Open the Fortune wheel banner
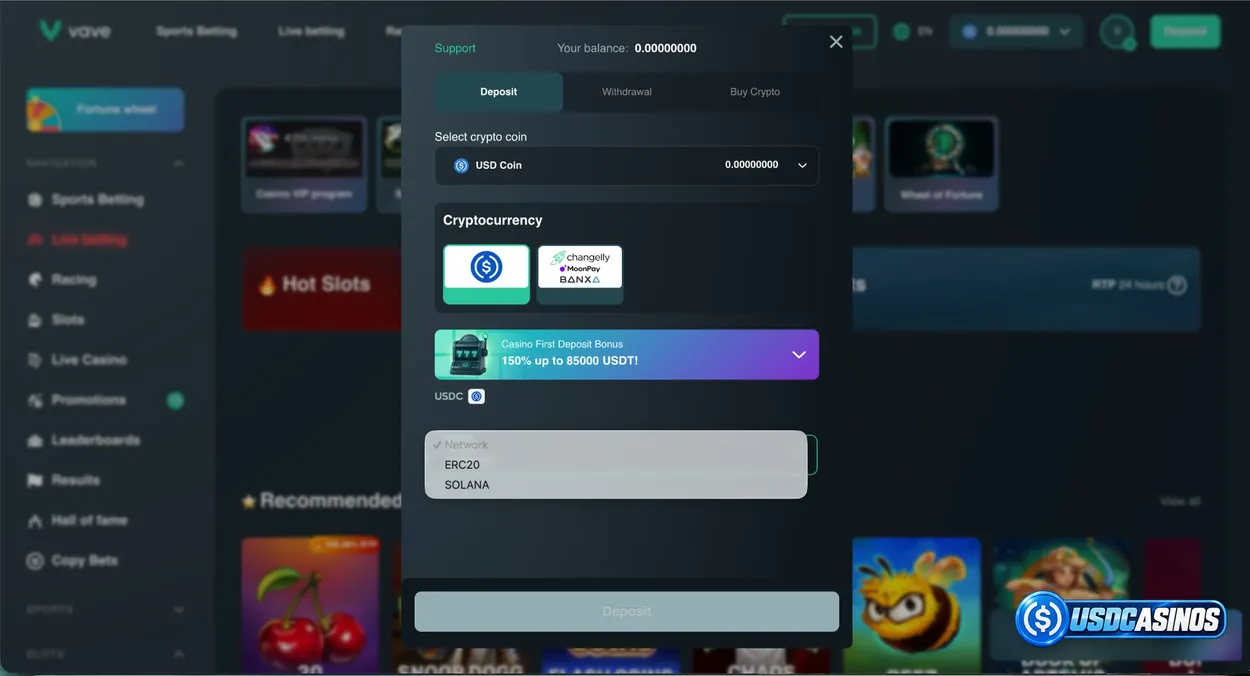This screenshot has width=1250, height=676. click(x=105, y=110)
